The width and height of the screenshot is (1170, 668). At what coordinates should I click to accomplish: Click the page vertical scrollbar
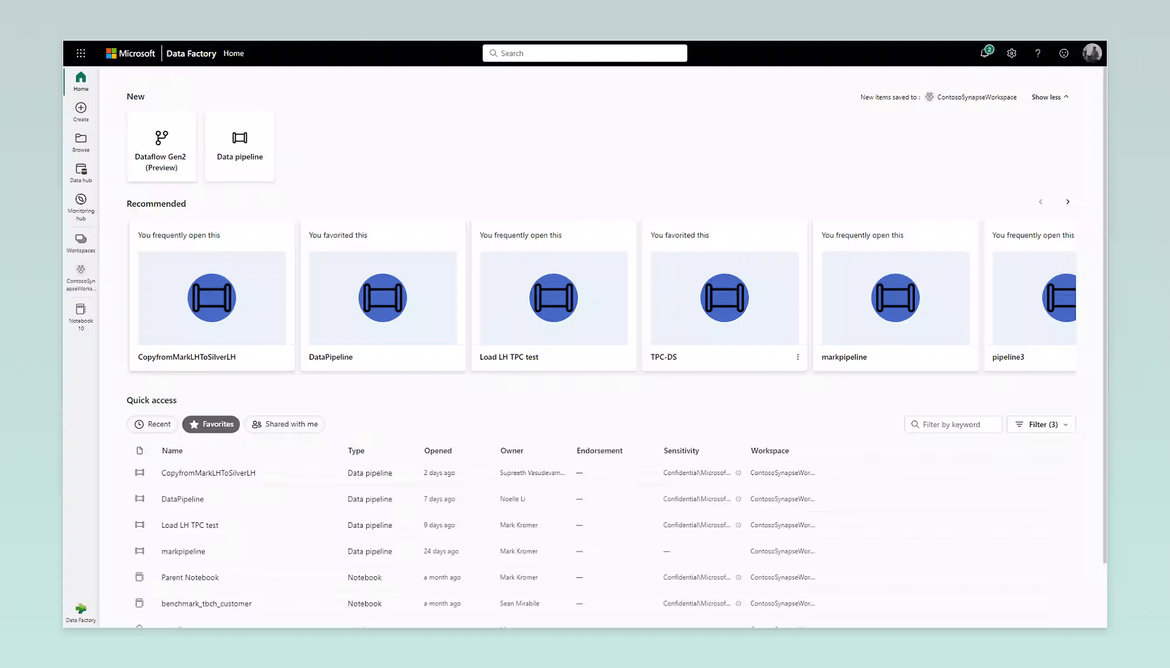pos(1104,317)
